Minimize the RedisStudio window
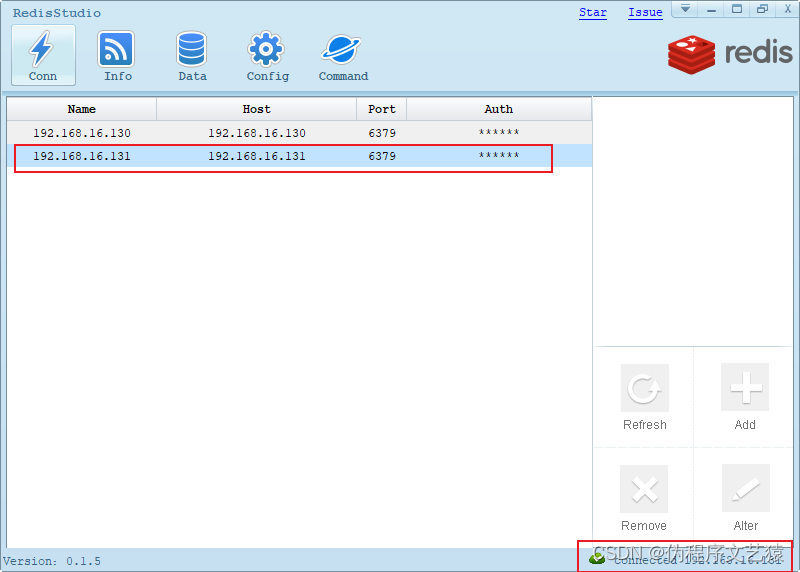 coord(711,9)
